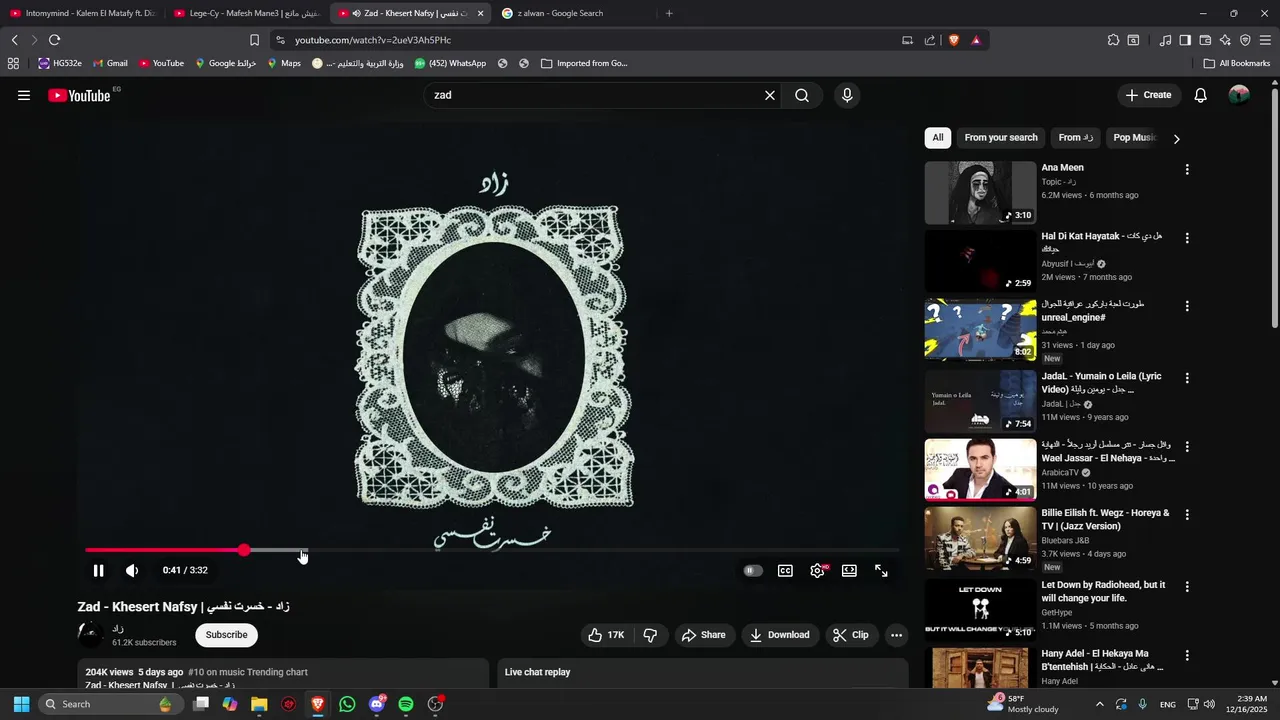Show next filter chips arrow
This screenshot has width=1280, height=720.
pos(1177,139)
